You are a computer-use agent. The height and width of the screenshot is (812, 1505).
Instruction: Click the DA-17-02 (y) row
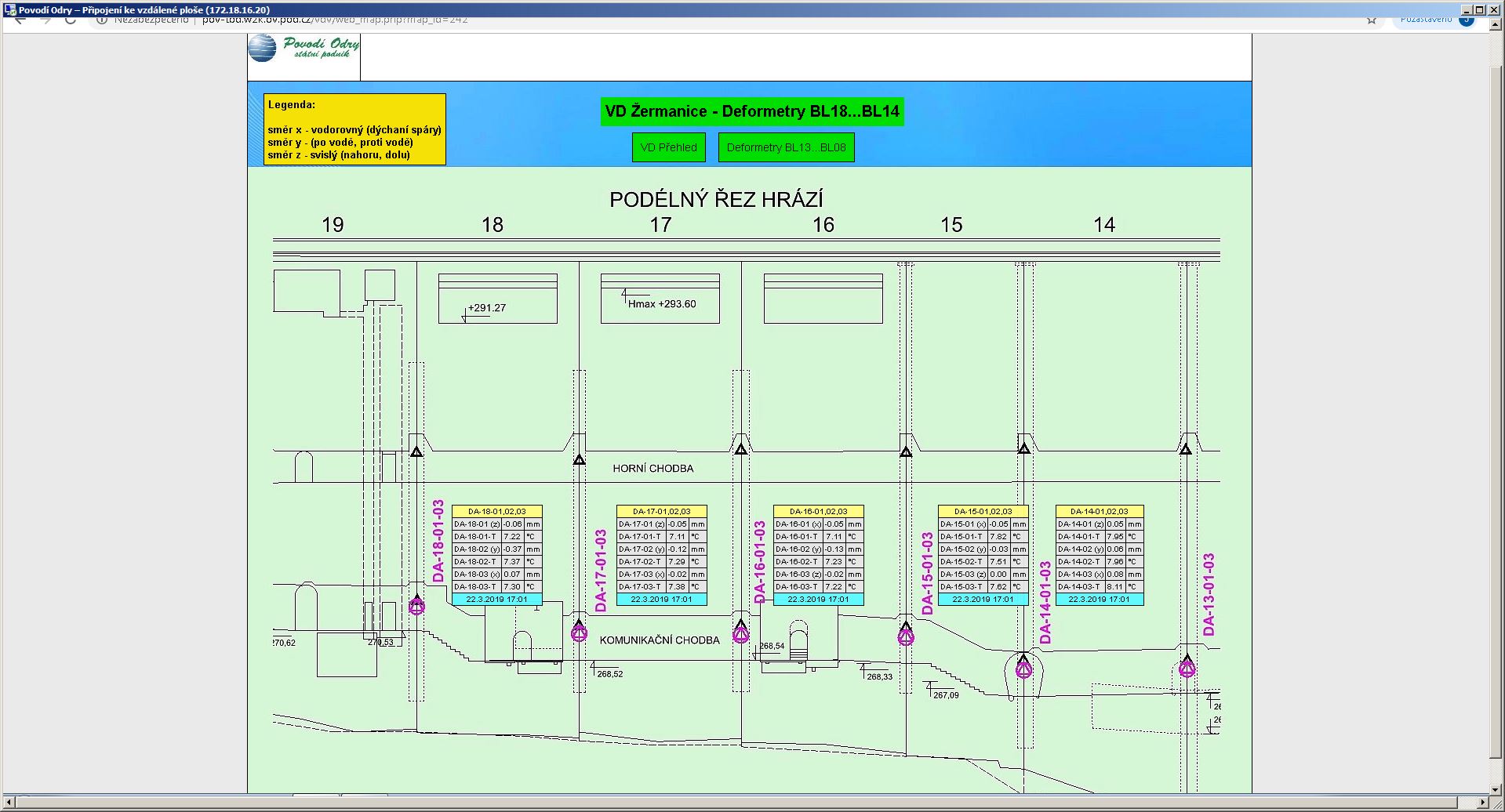[662, 549]
